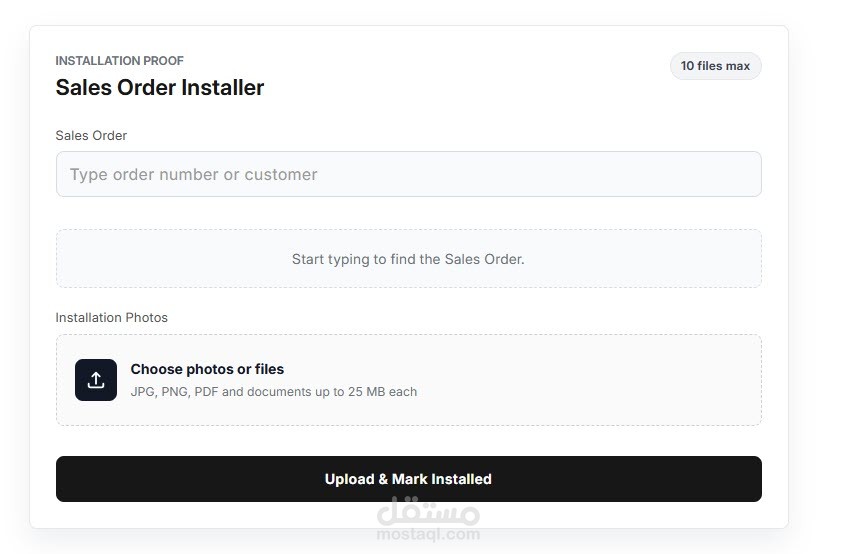Click the 25 MB each size limit text
This screenshot has width=858, height=554.
tap(382, 392)
